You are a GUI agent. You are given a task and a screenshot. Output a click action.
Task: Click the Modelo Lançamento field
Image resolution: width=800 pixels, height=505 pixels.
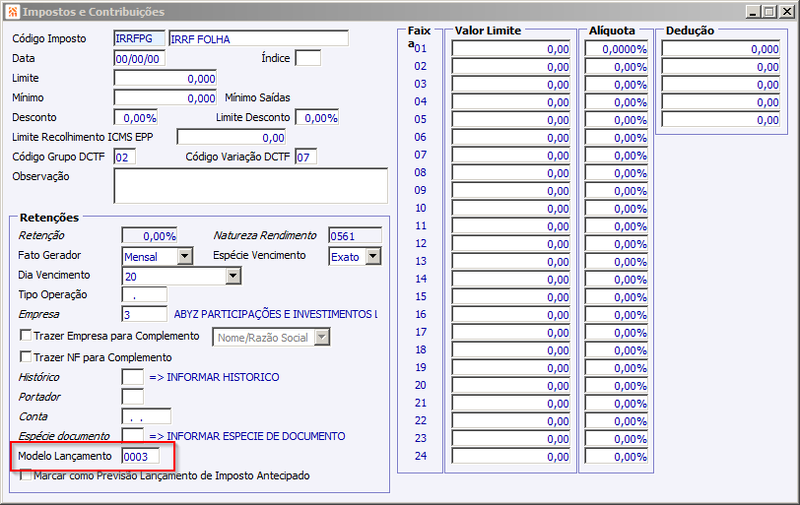click(141, 456)
